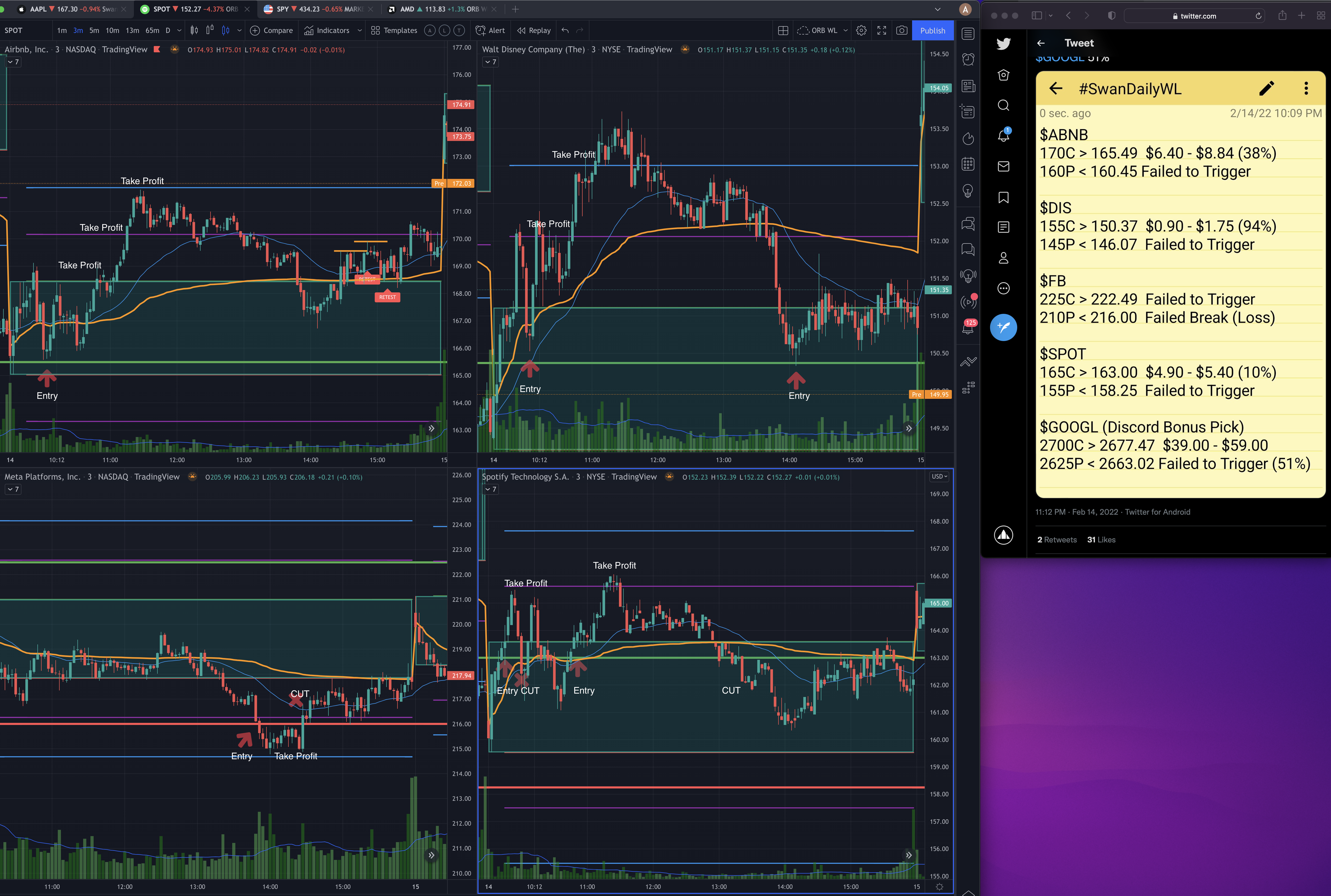Screen dimensions: 1331x896
Task: Open the Indicators favorites dropdown arrow
Action: point(359,30)
